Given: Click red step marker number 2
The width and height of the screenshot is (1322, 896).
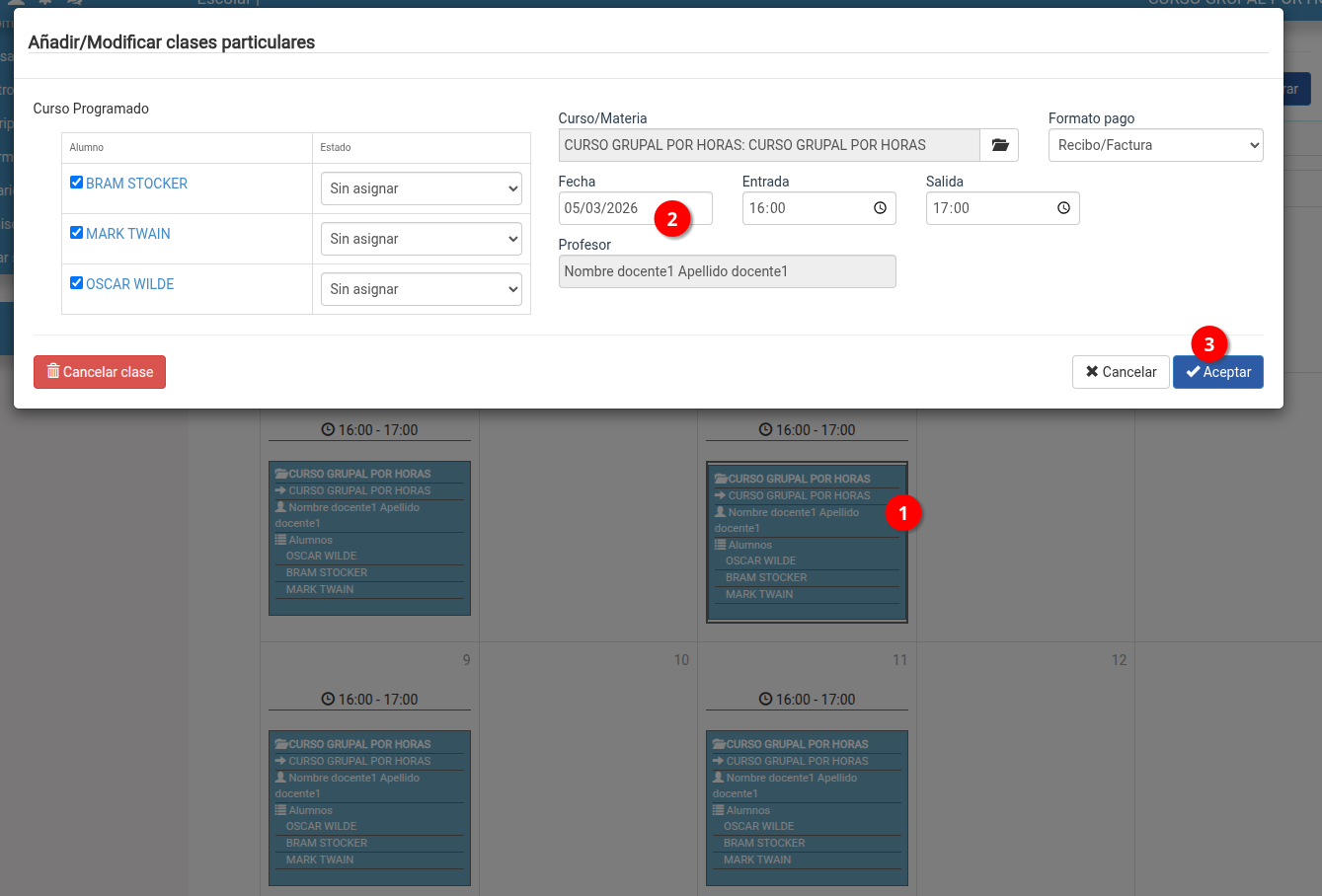Looking at the screenshot, I should 672,218.
